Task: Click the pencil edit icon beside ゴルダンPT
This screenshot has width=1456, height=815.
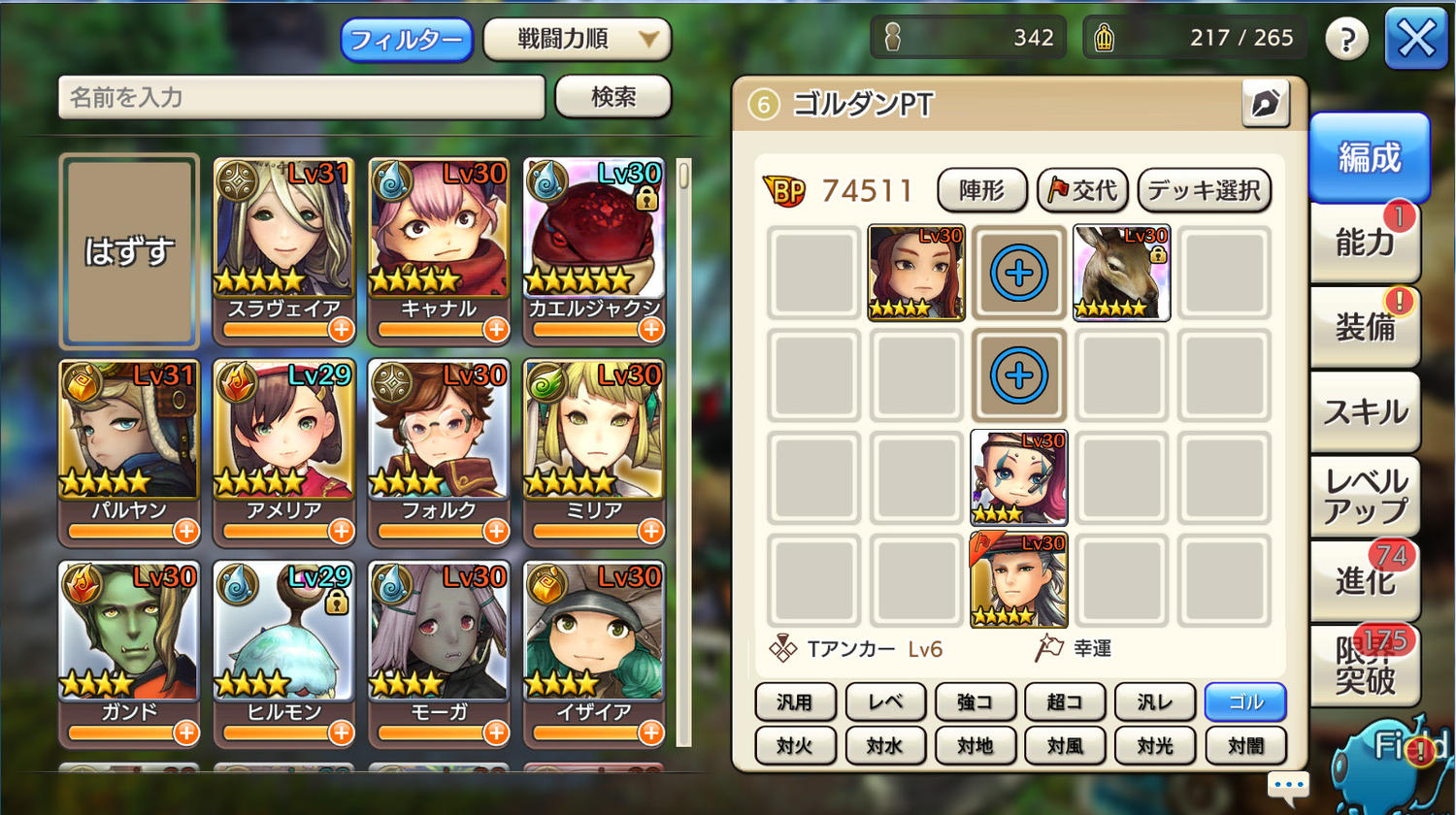Action: [1266, 104]
